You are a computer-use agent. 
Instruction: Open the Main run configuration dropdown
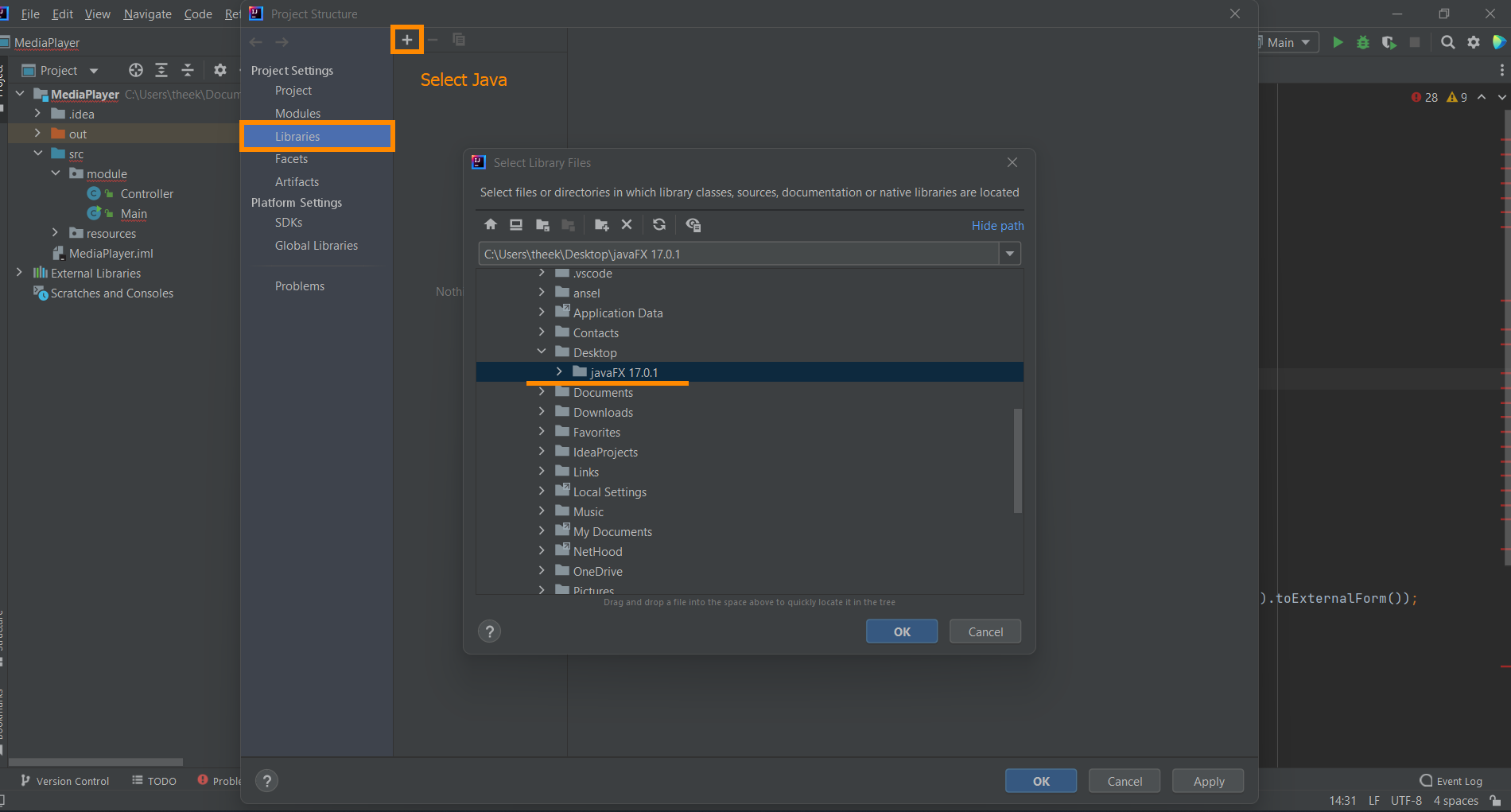coord(1288,42)
